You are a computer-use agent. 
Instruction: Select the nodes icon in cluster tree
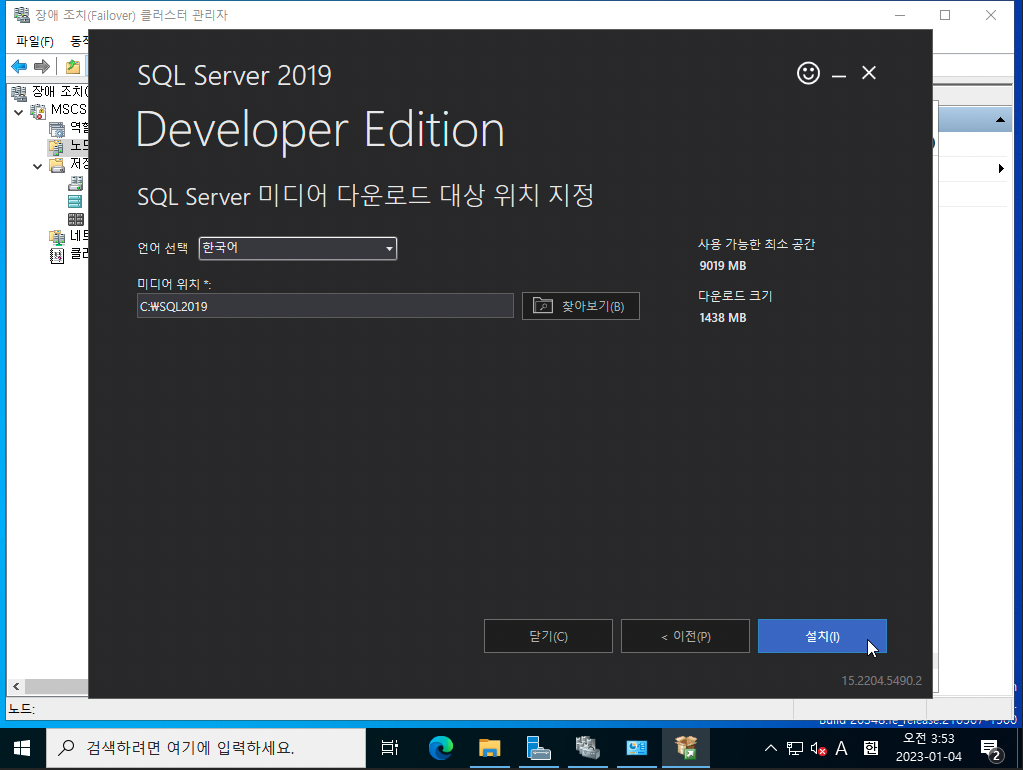[x=56, y=147]
